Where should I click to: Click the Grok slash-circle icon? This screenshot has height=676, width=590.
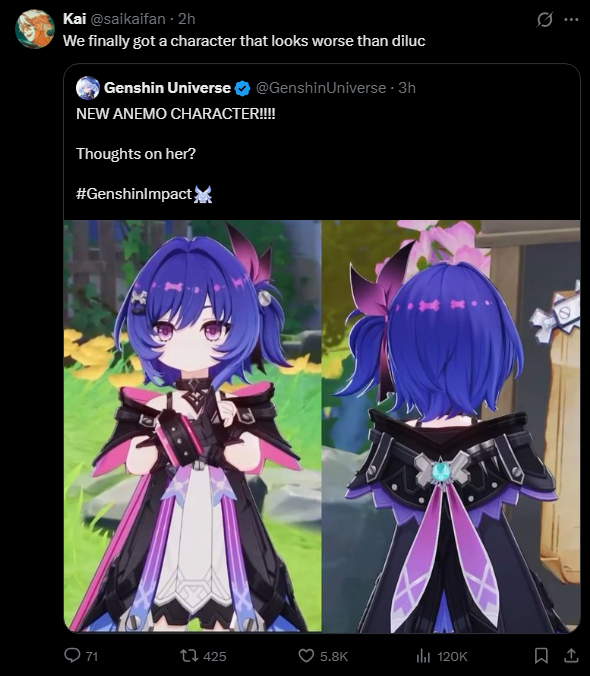[544, 19]
